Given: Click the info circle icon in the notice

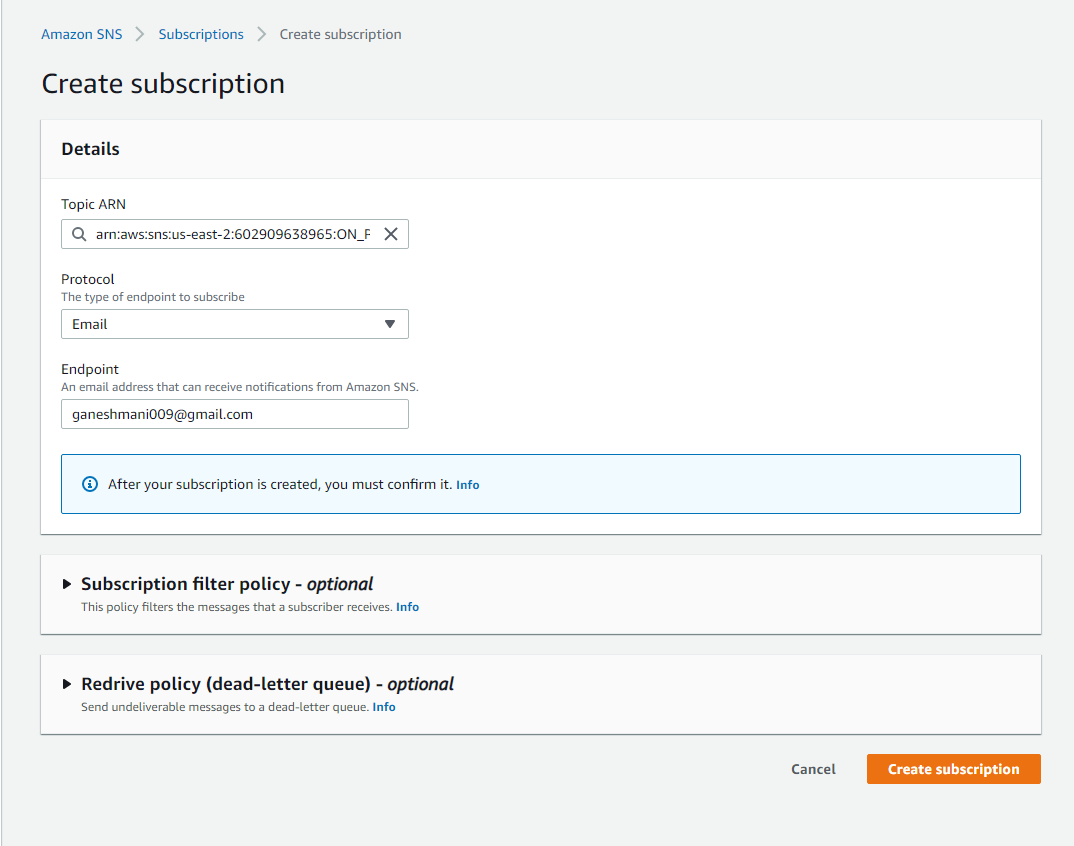Looking at the screenshot, I should coord(90,484).
